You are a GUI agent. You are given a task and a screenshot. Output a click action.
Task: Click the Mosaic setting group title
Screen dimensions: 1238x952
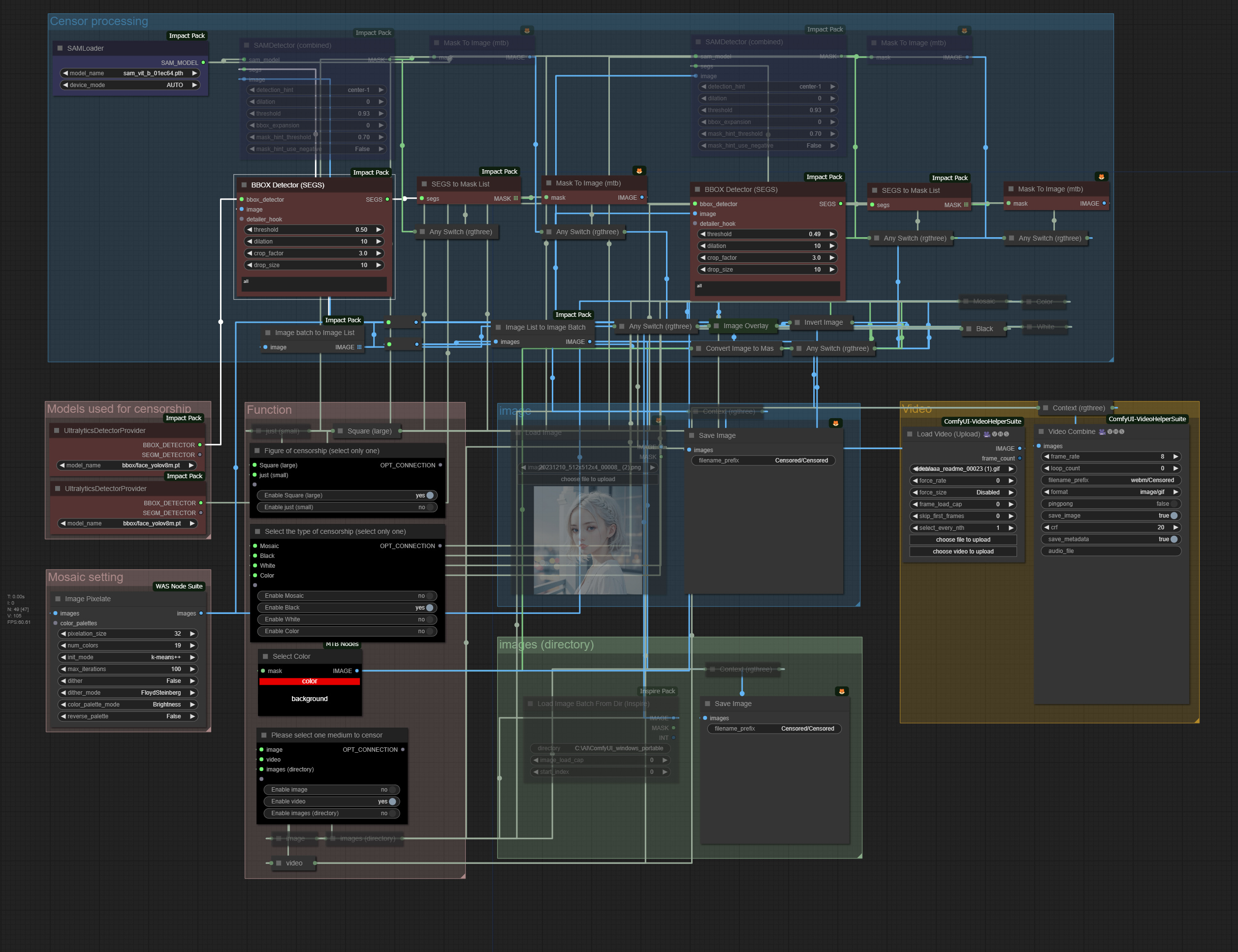click(86, 577)
